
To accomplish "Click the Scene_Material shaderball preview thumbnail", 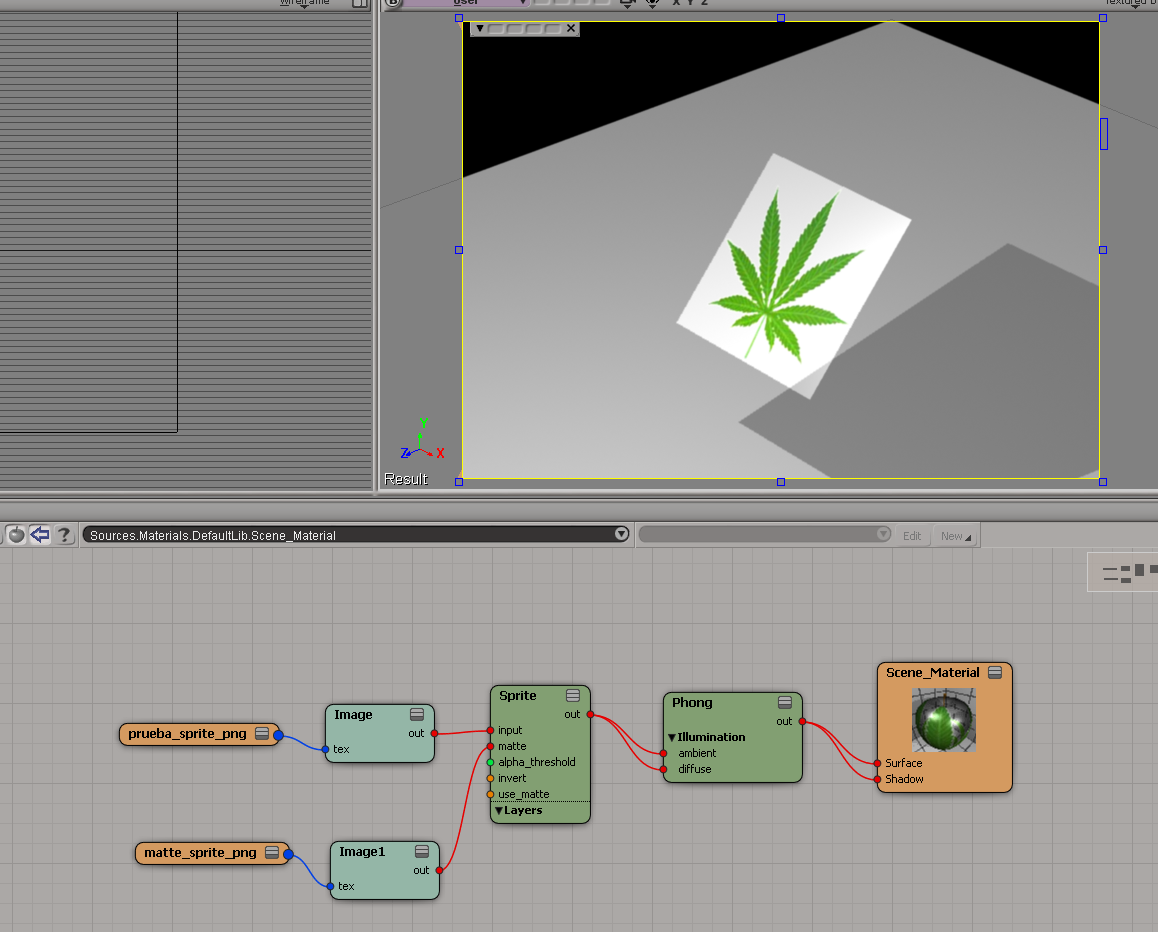I will point(944,720).
